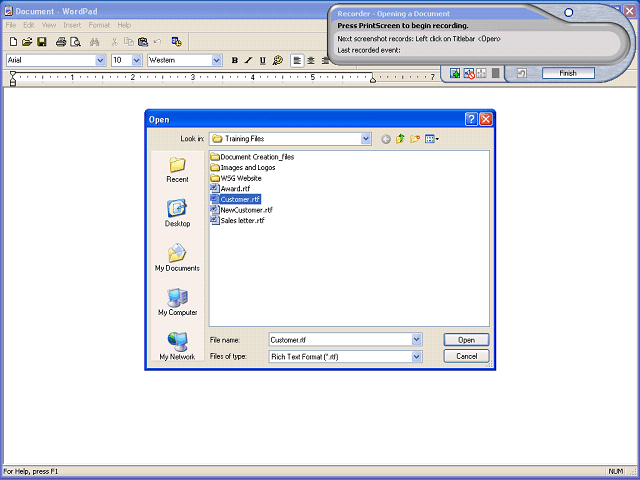640x480 pixels.
Task: Click the Recorder undo icon
Action: [x=522, y=73]
